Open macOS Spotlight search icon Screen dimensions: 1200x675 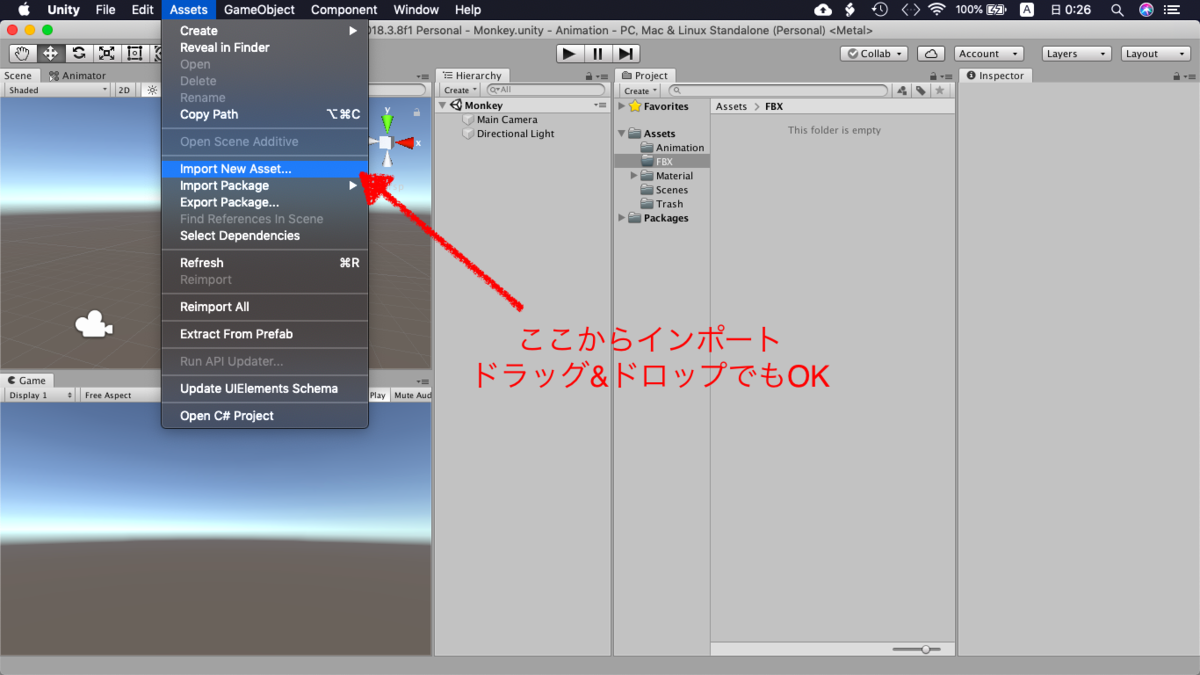[x=1117, y=10]
